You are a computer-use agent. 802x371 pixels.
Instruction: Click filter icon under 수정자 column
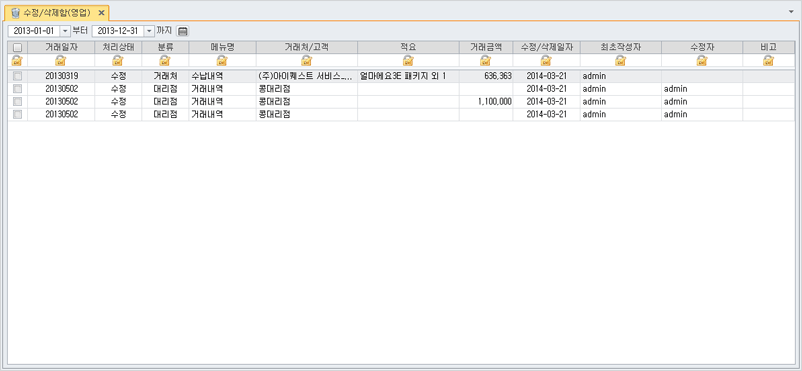coord(702,61)
